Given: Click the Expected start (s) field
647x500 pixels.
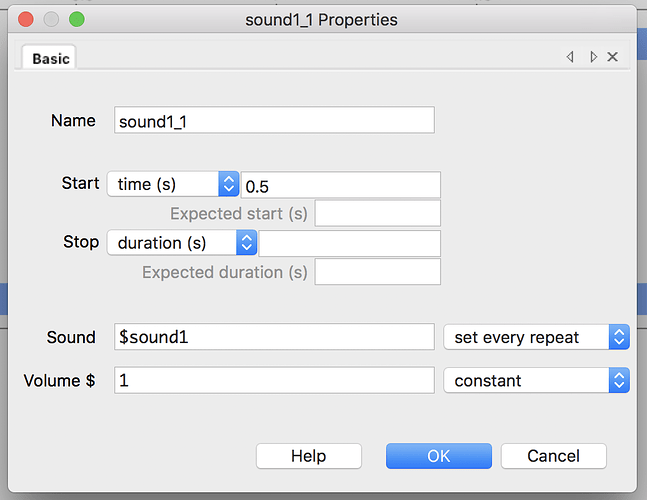Looking at the screenshot, I should pos(377,213).
